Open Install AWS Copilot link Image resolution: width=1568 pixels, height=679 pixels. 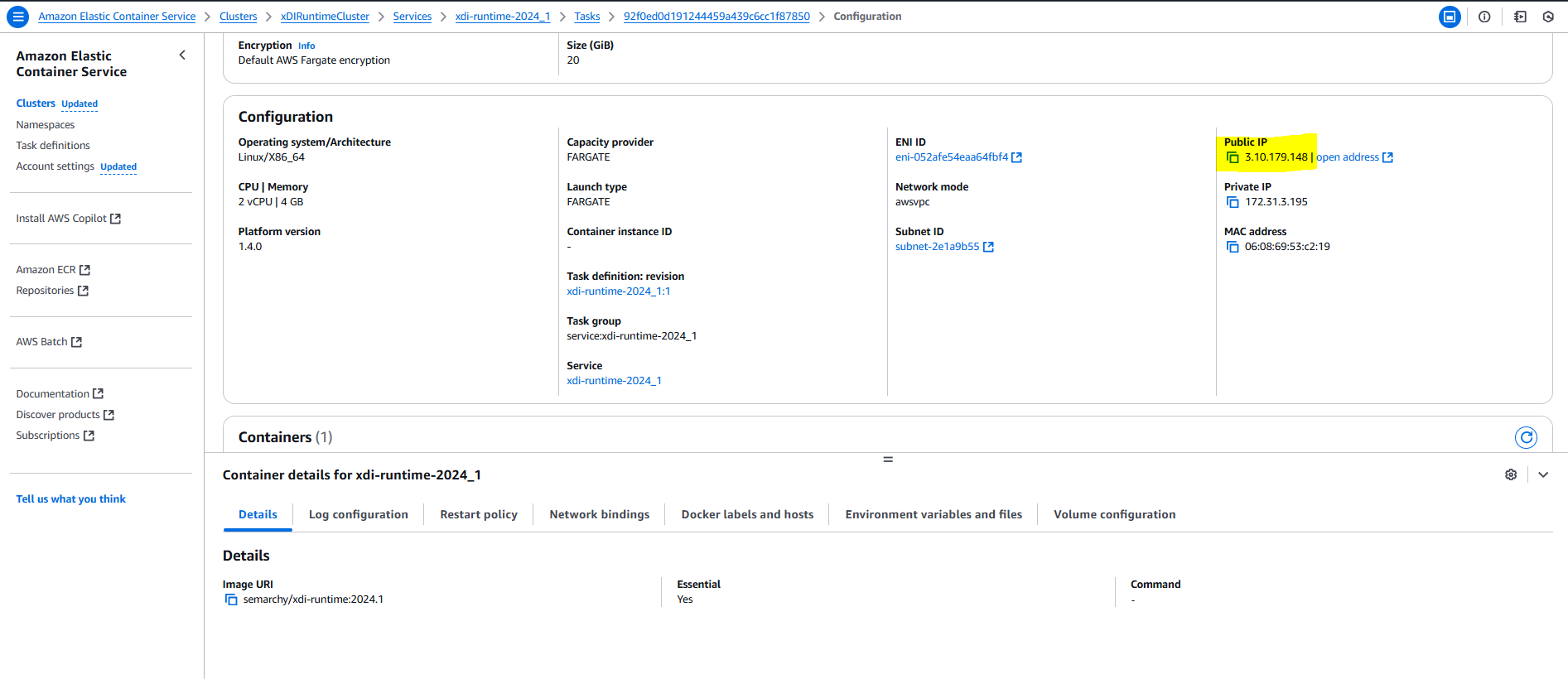tap(69, 219)
